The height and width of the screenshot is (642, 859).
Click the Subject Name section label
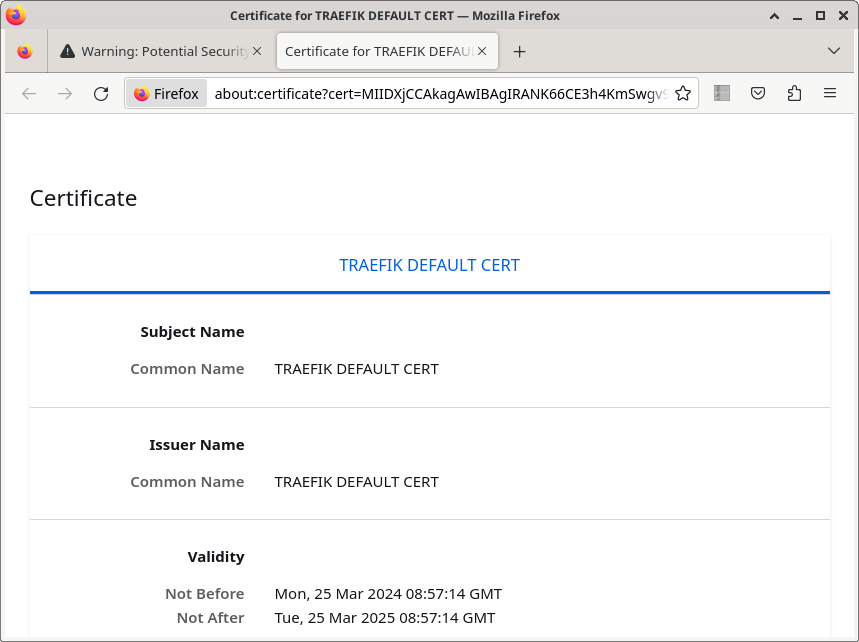(x=192, y=332)
